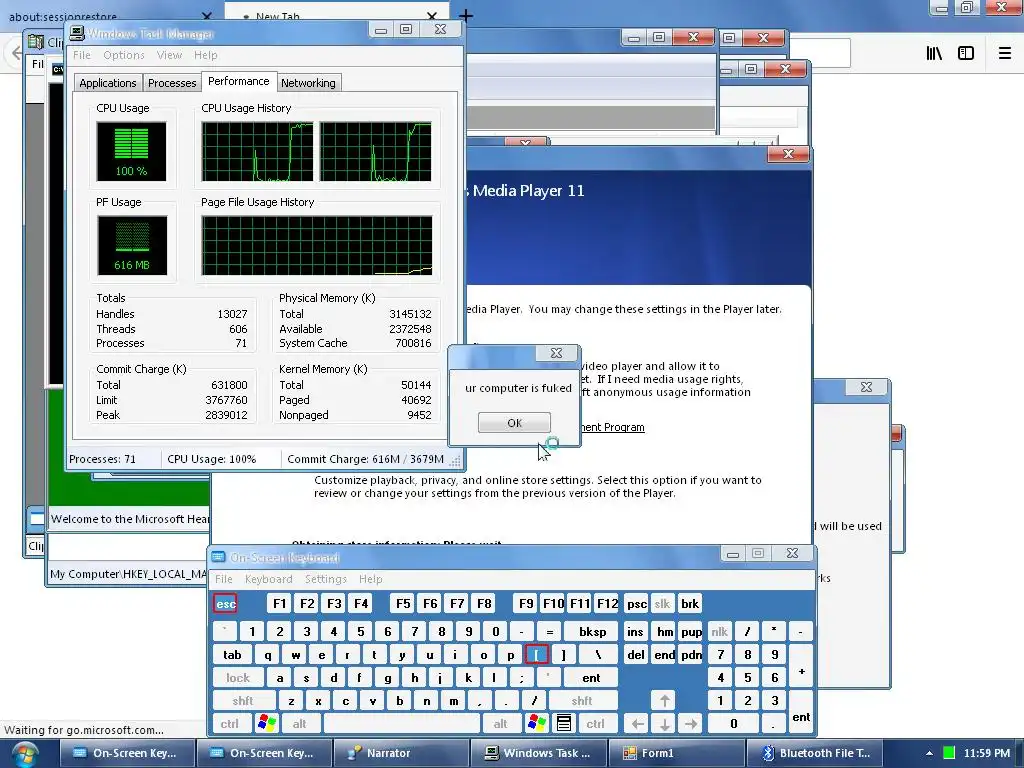Viewport: 1024px width, 768px height.
Task: Tap the numpad 0 key
Action: tap(733, 724)
